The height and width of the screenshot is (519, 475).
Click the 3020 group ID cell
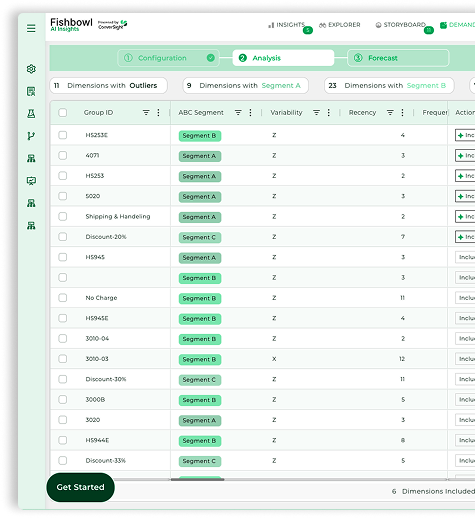pos(93,420)
